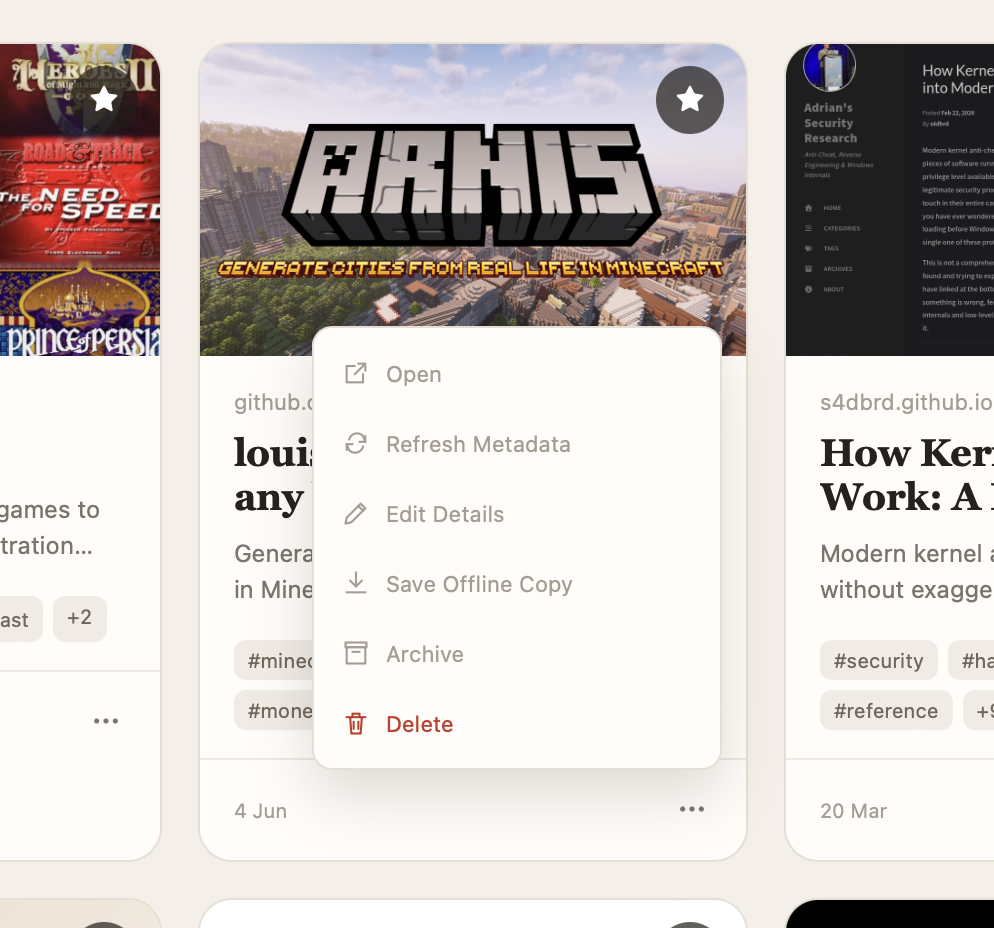Choose Open from the context menu
The width and height of the screenshot is (994, 928).
pyautogui.click(x=517, y=375)
